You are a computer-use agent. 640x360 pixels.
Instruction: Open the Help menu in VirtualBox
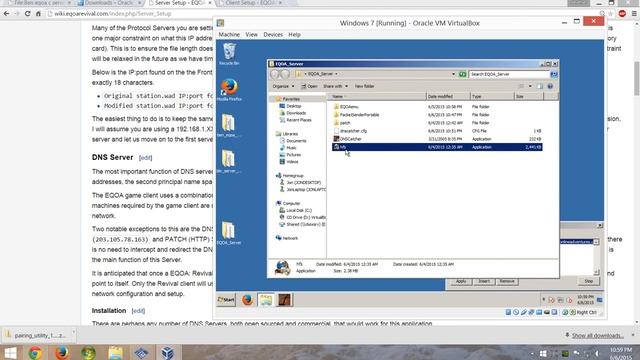point(294,35)
